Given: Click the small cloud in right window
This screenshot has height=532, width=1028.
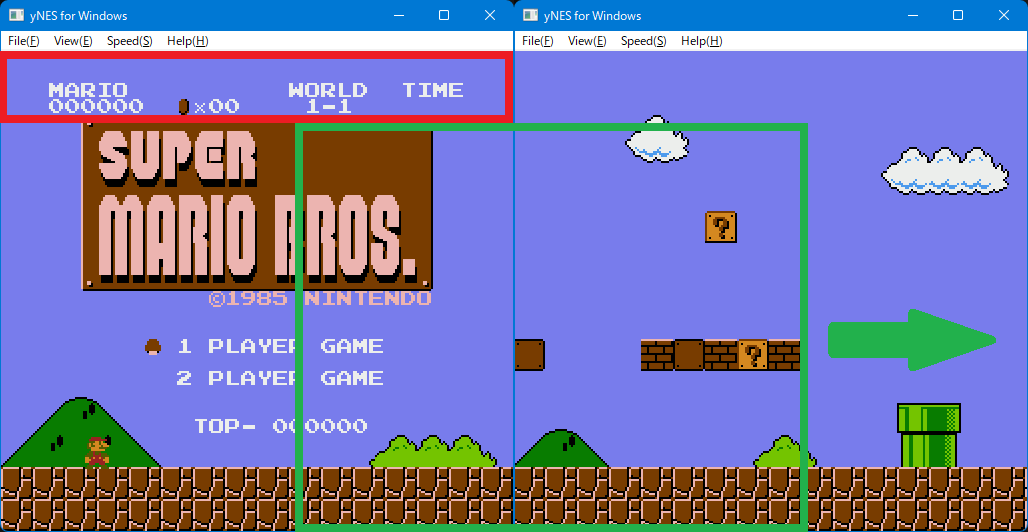Looking at the screenshot, I should pos(657,139).
